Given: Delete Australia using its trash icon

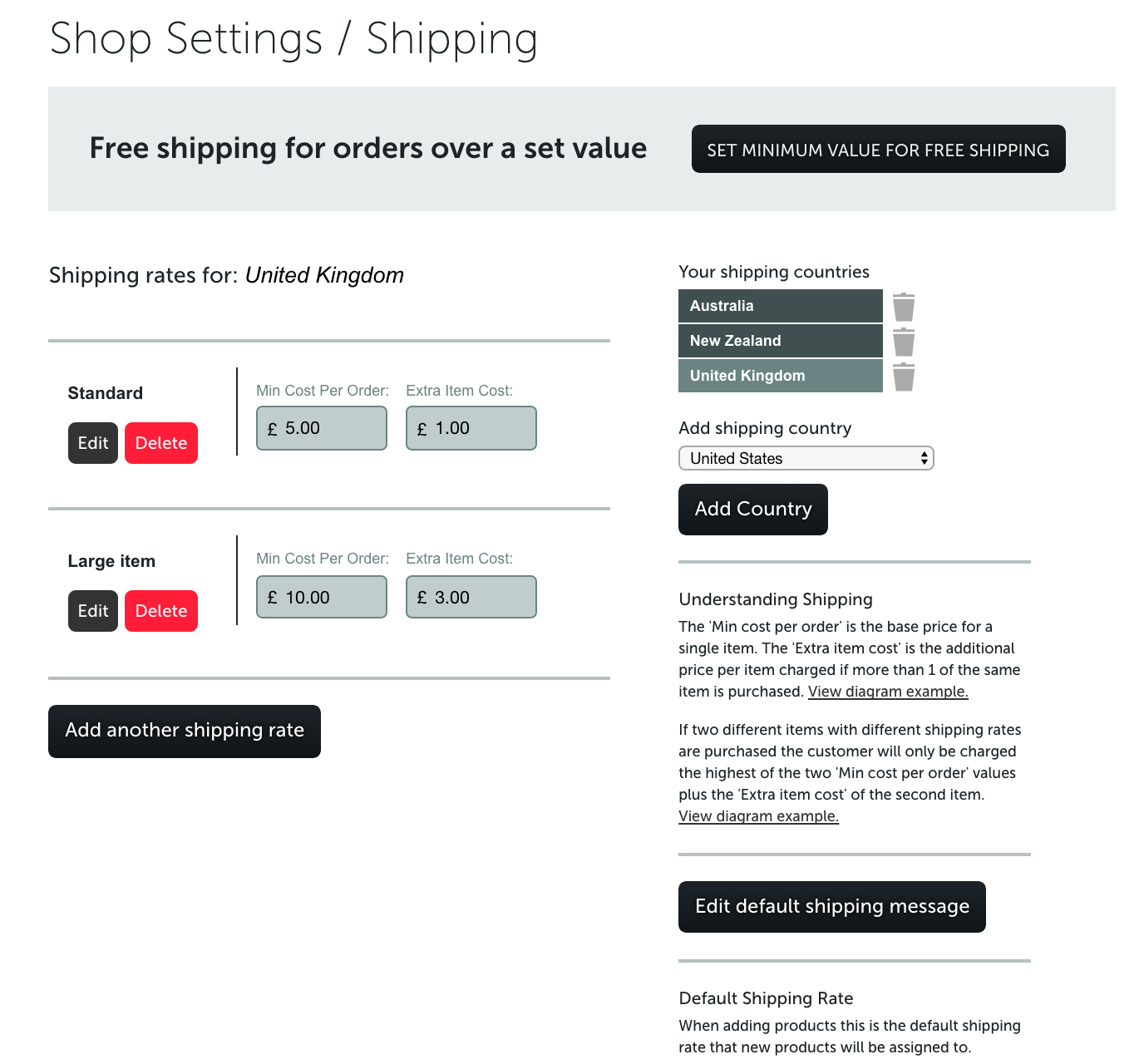Looking at the screenshot, I should point(904,307).
